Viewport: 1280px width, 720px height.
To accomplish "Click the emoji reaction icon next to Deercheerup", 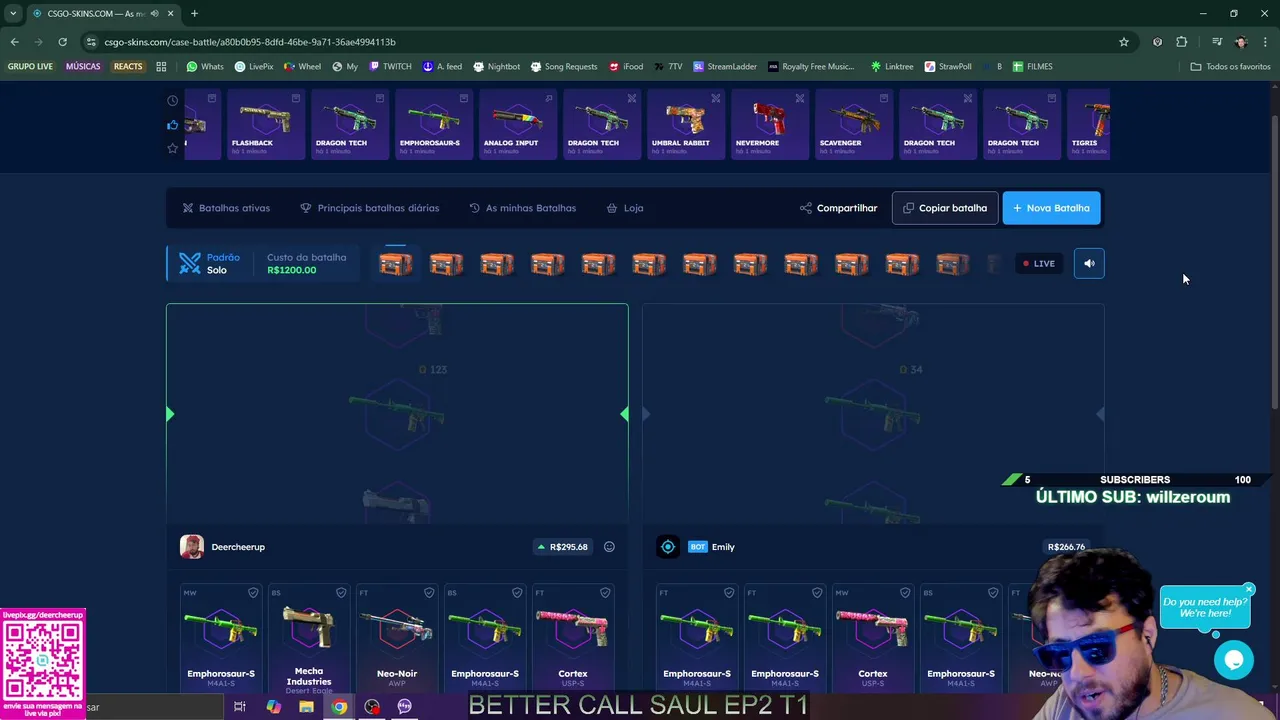I will click(609, 547).
